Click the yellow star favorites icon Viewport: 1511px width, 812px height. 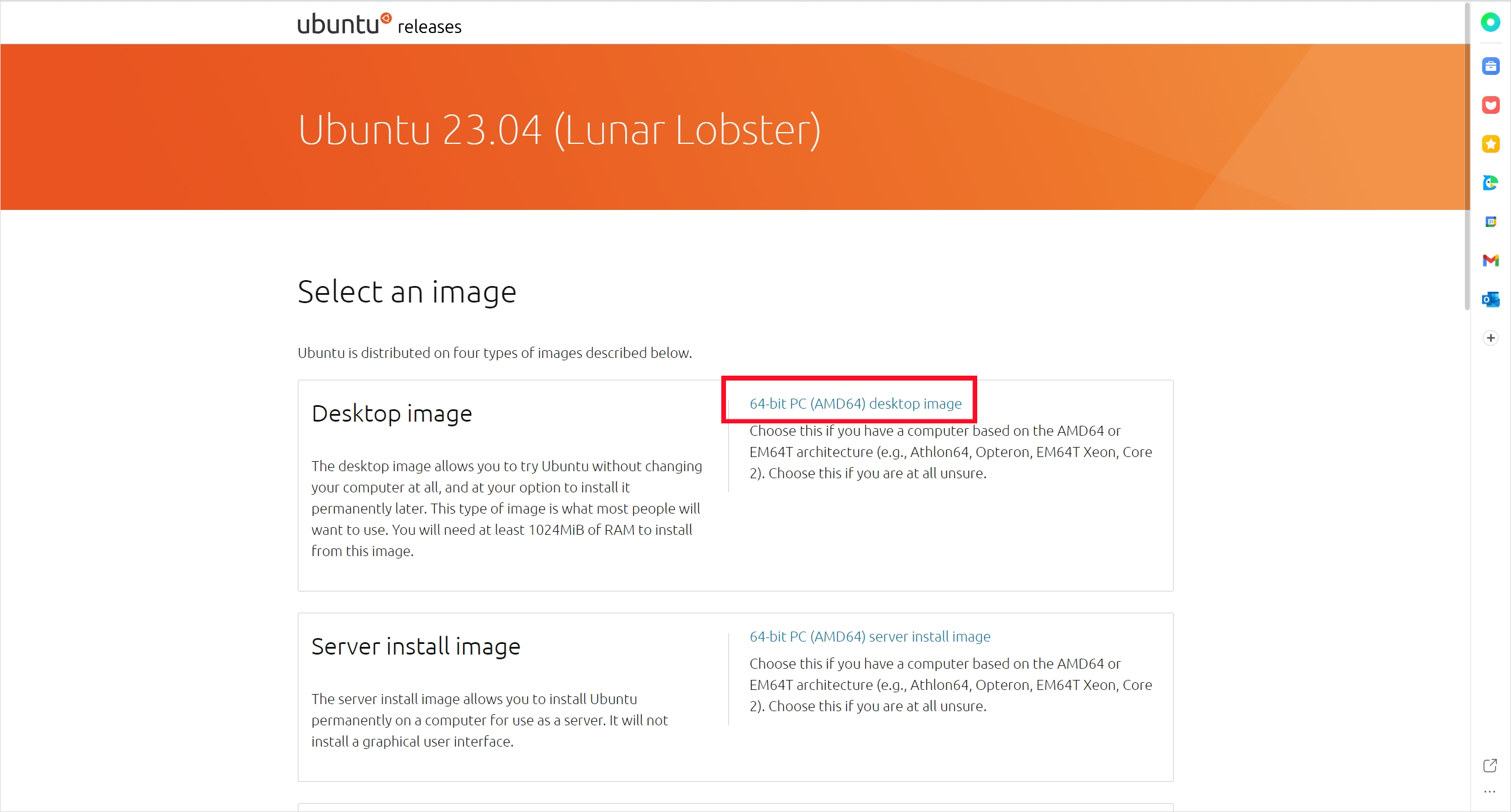pos(1490,144)
